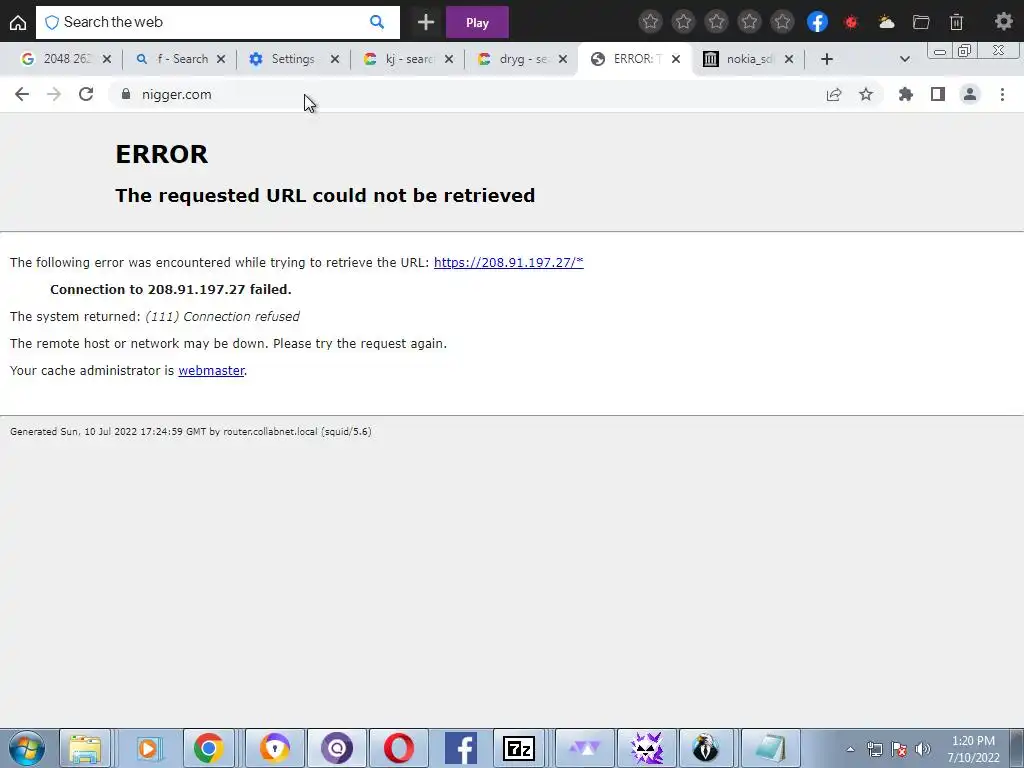Open the Extensions puzzle icon
Image resolution: width=1024 pixels, height=768 pixels.
click(906, 94)
